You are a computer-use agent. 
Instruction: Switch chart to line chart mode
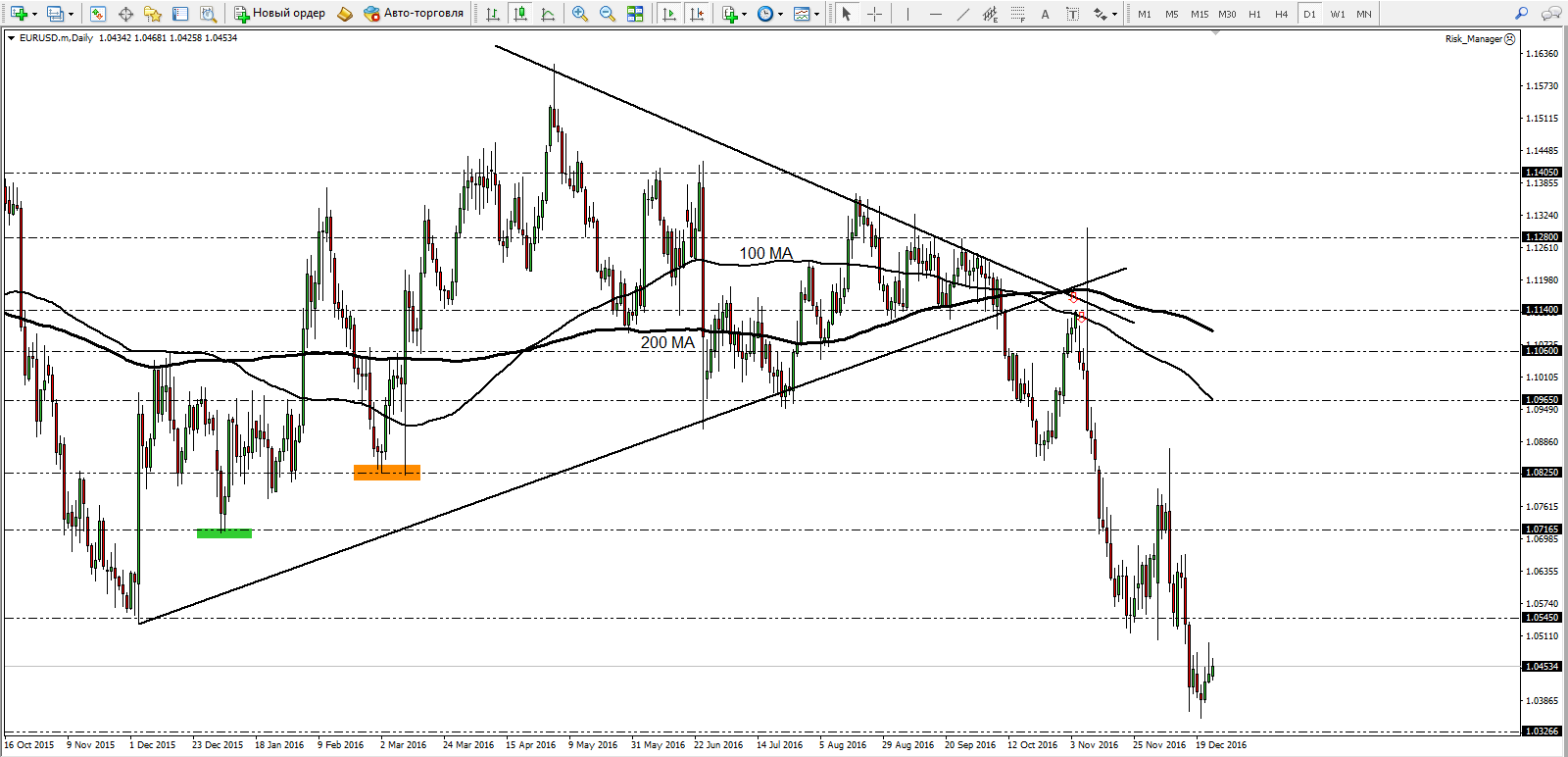(548, 14)
